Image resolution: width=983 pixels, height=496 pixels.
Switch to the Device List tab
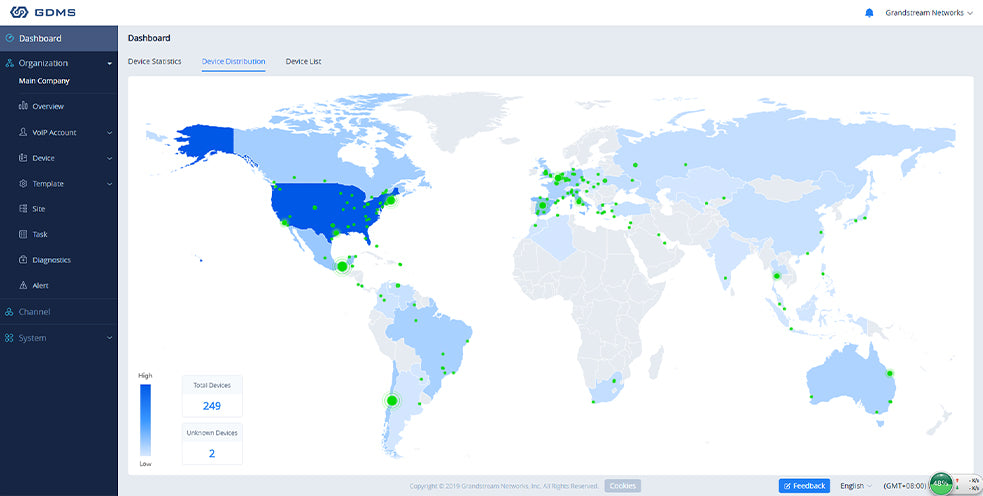coord(303,61)
